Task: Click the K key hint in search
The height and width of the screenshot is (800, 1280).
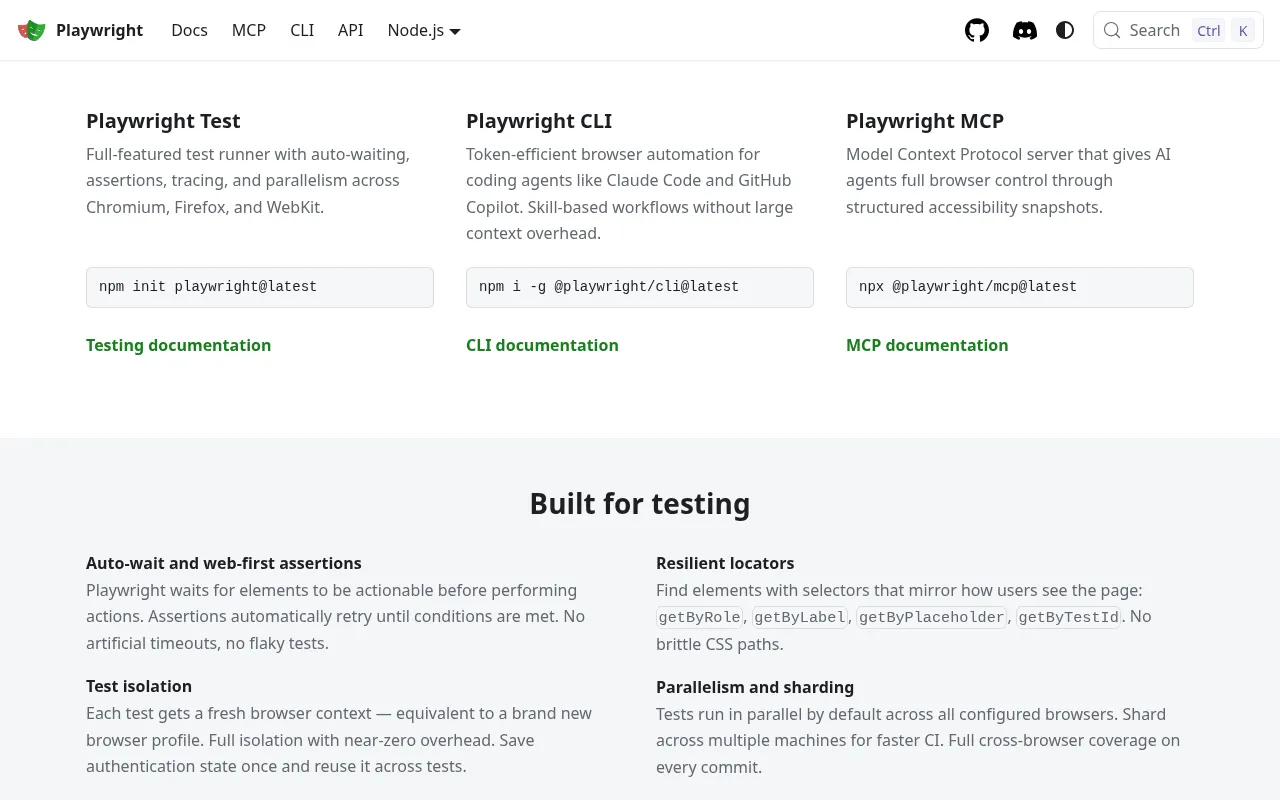Action: tap(1243, 30)
